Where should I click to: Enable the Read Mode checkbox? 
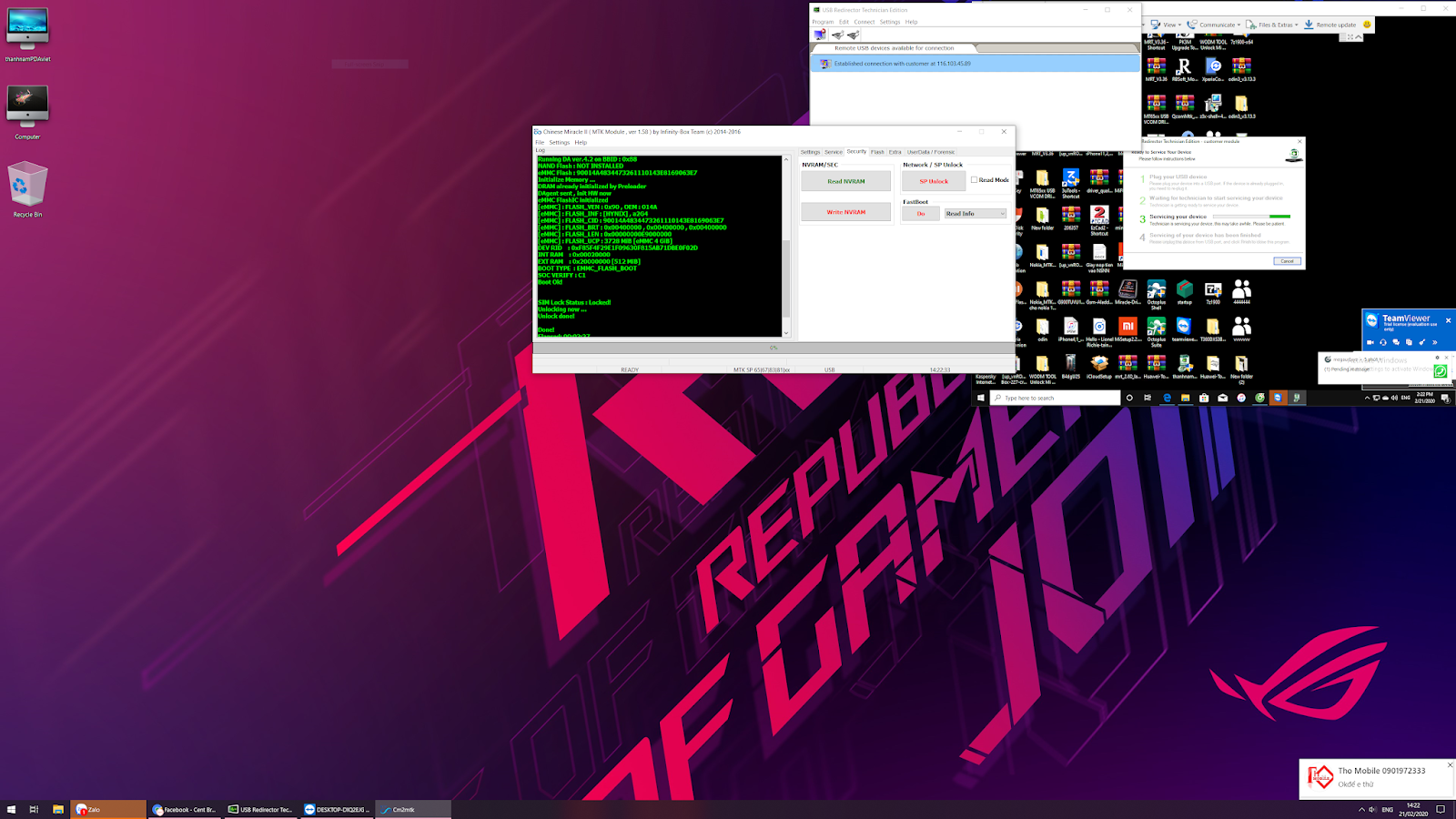974,180
